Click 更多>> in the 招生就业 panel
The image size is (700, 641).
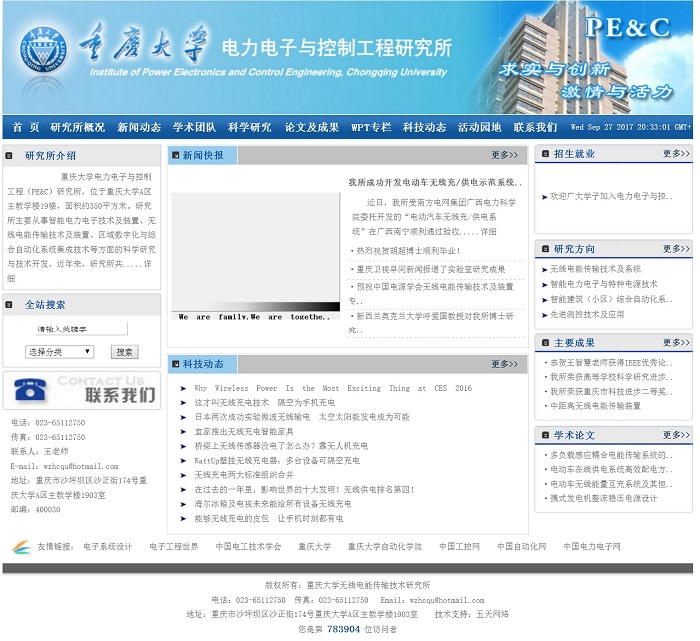pos(676,154)
